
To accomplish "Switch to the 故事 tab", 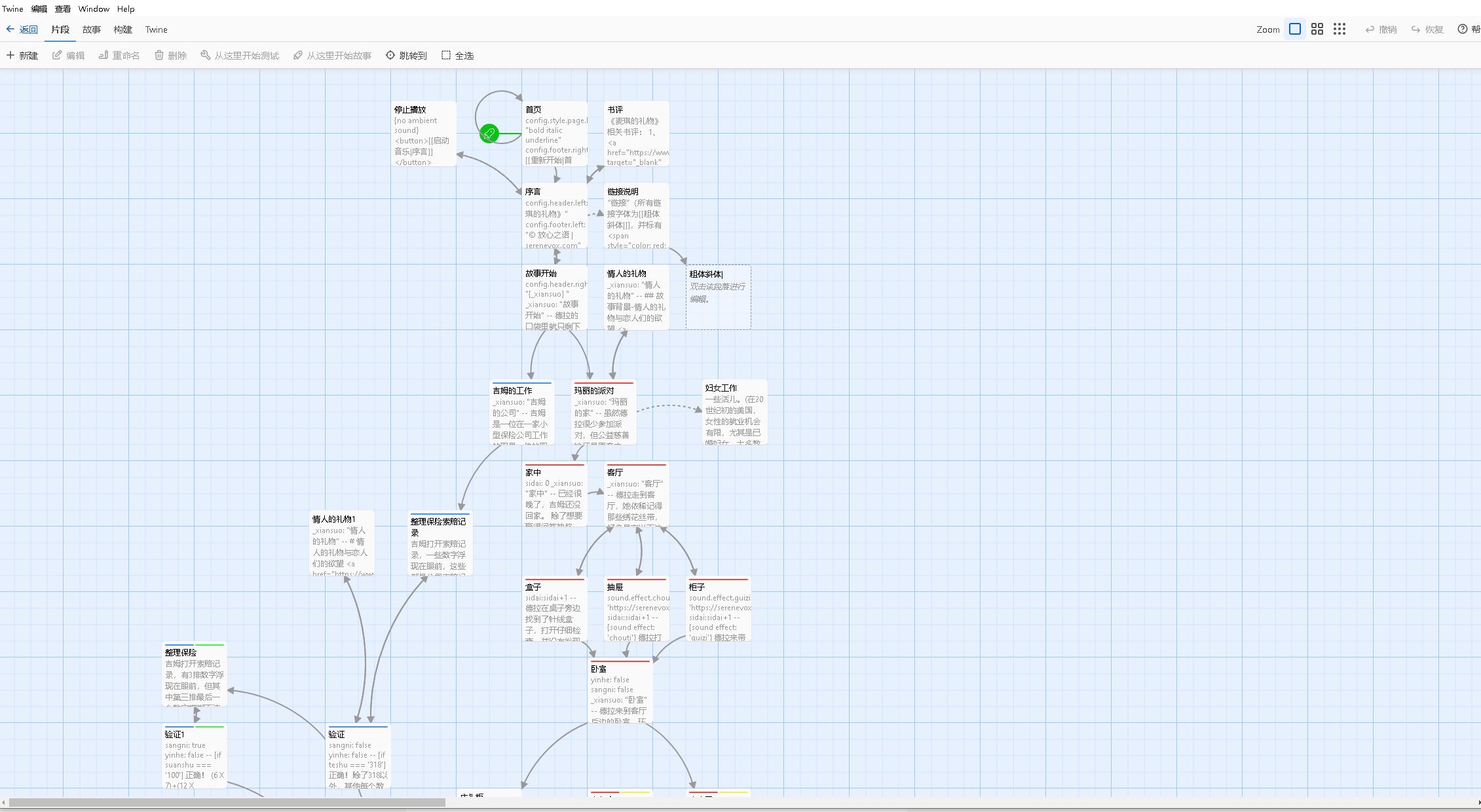I will [92, 29].
